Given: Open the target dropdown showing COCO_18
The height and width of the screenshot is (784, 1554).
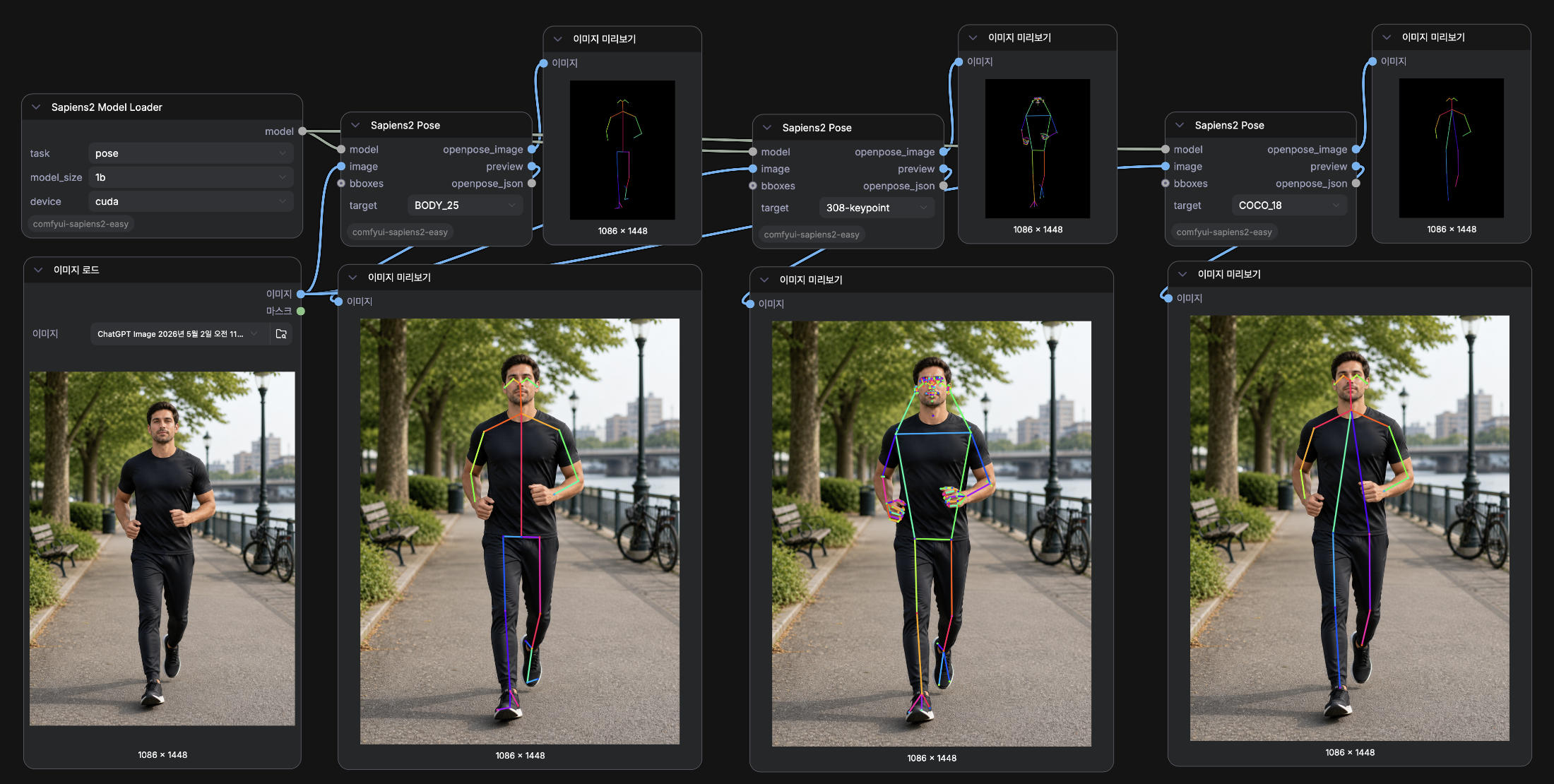Looking at the screenshot, I should (x=1289, y=206).
